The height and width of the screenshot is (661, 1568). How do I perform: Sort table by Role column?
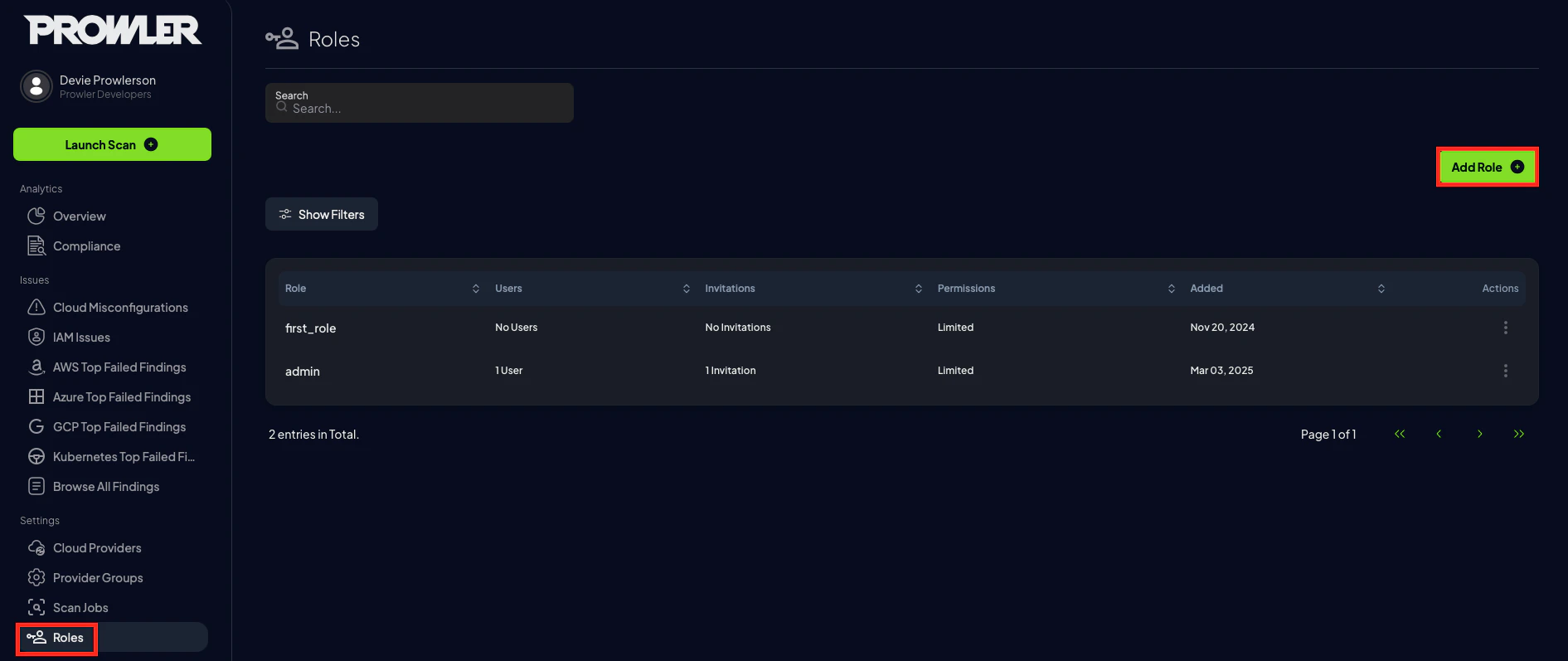pos(476,289)
